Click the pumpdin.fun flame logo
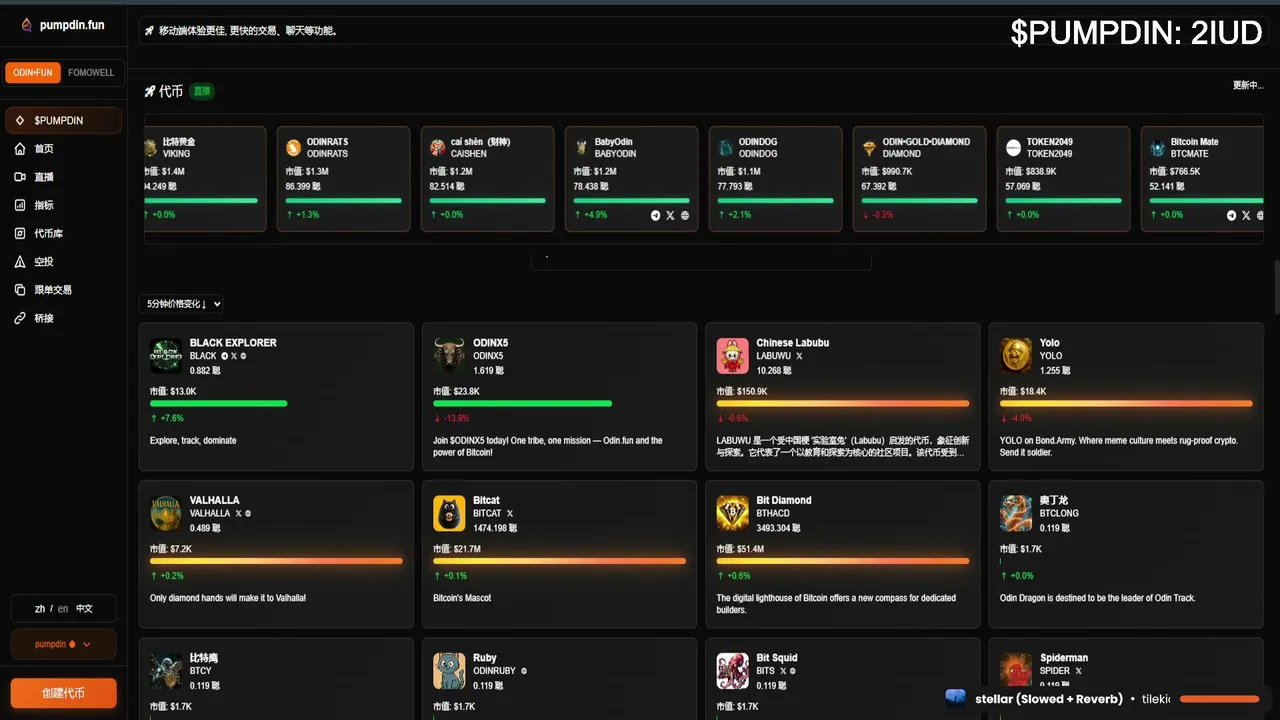The image size is (1280, 720). pos(27,25)
